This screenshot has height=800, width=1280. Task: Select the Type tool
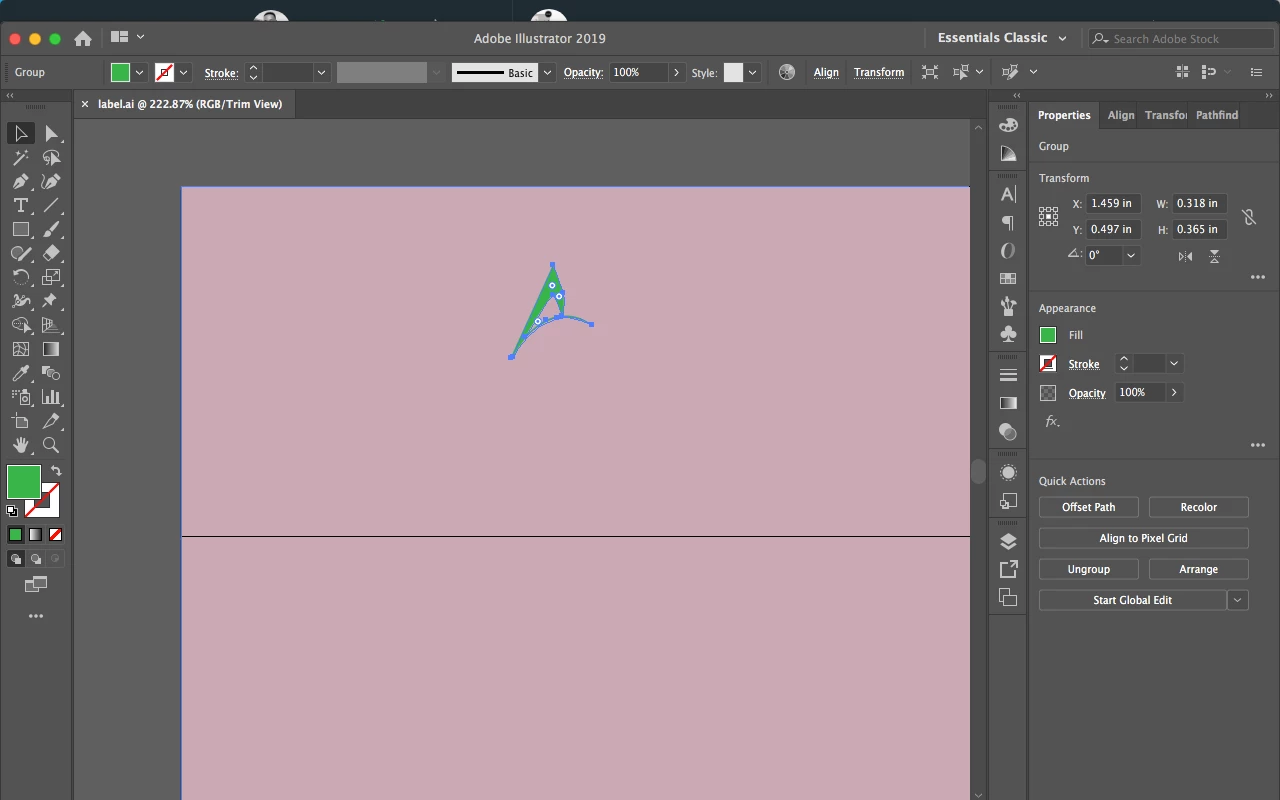20,205
